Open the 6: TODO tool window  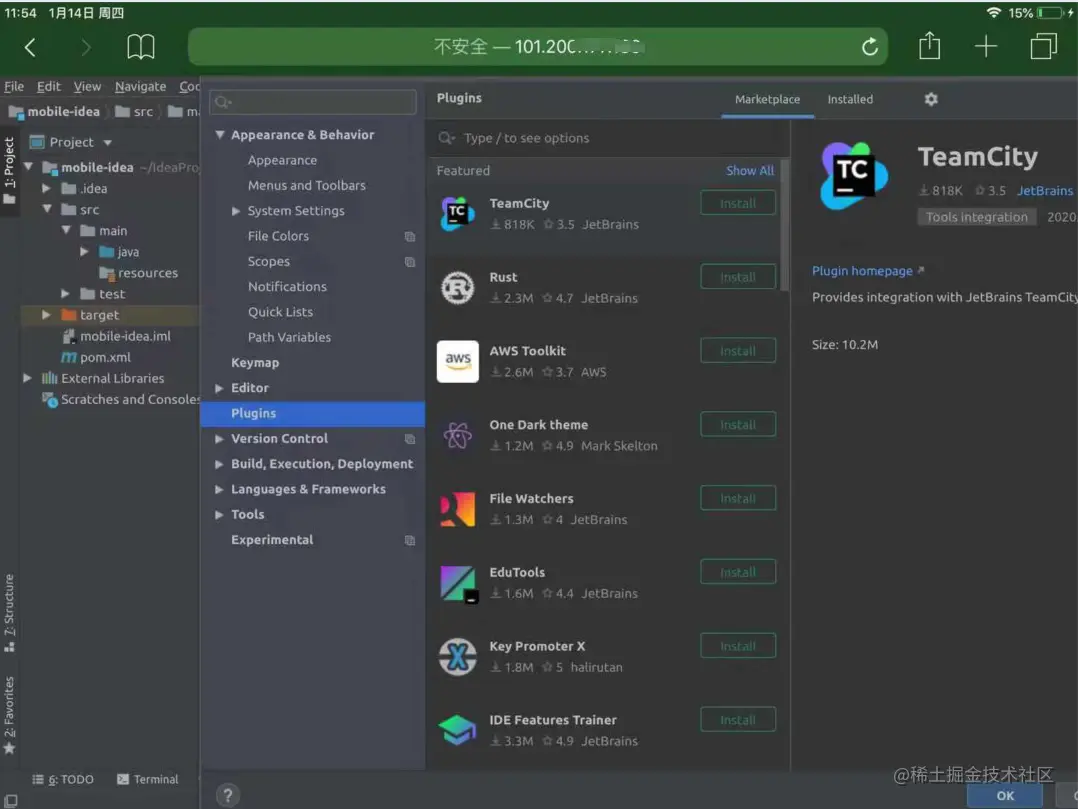tap(63, 779)
